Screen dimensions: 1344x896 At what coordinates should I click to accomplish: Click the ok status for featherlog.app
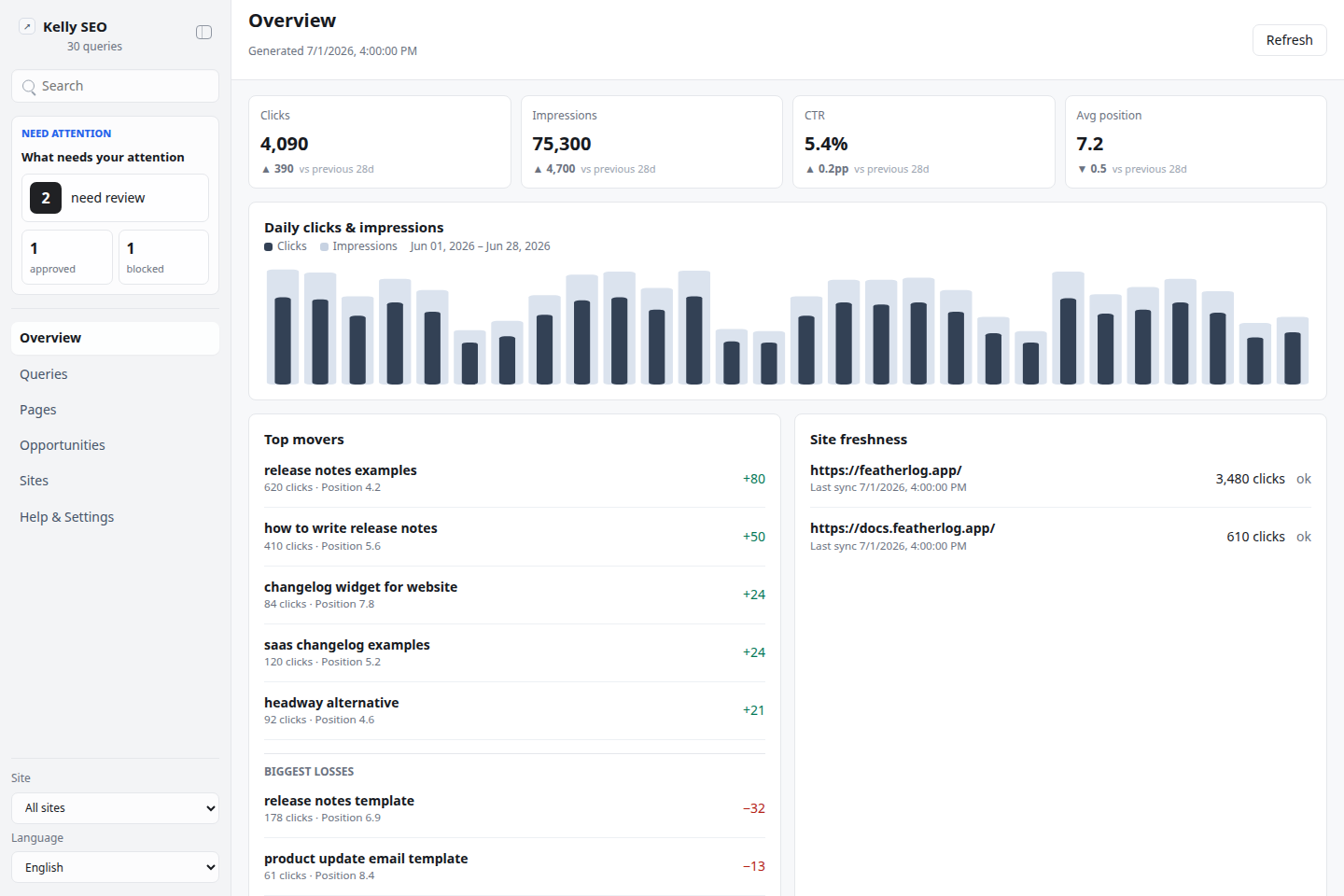[1304, 479]
